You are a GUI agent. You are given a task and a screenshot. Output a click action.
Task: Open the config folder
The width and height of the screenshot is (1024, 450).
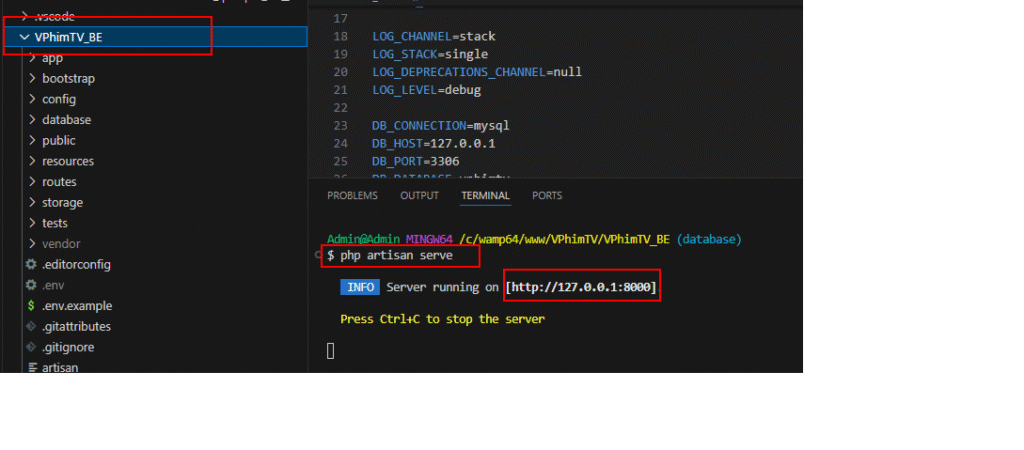(x=59, y=99)
